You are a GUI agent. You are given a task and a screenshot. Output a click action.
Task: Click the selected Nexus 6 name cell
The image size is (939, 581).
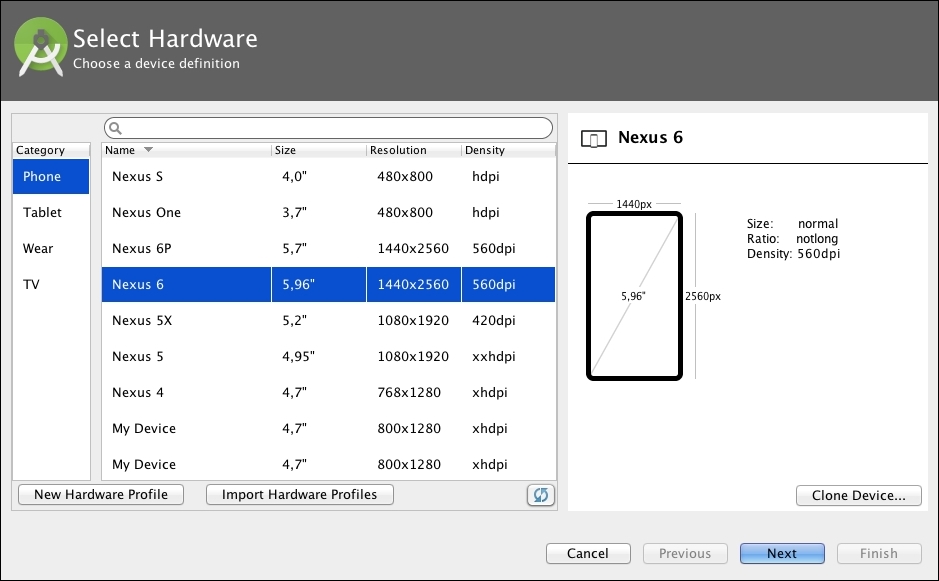click(186, 285)
